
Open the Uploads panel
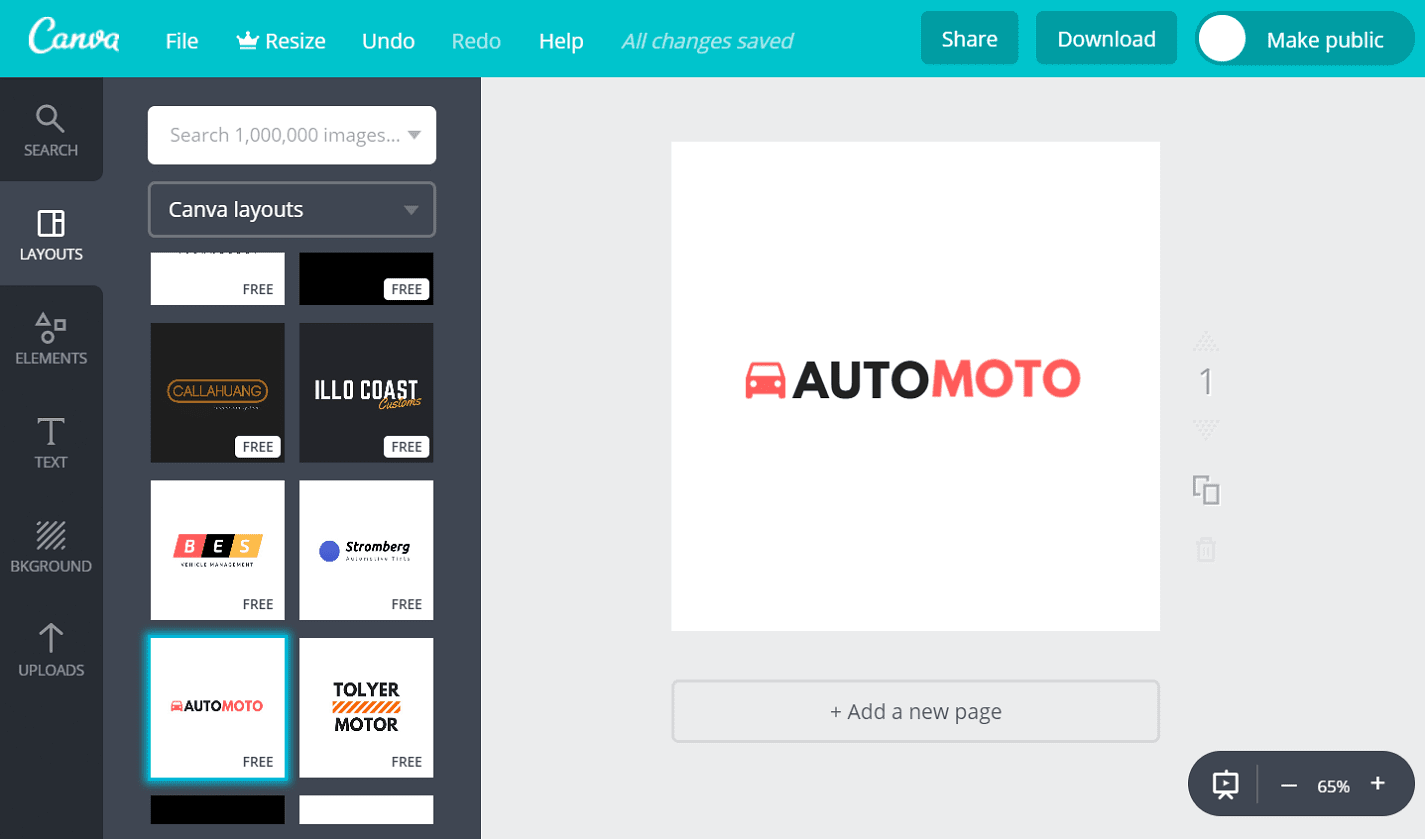51,651
